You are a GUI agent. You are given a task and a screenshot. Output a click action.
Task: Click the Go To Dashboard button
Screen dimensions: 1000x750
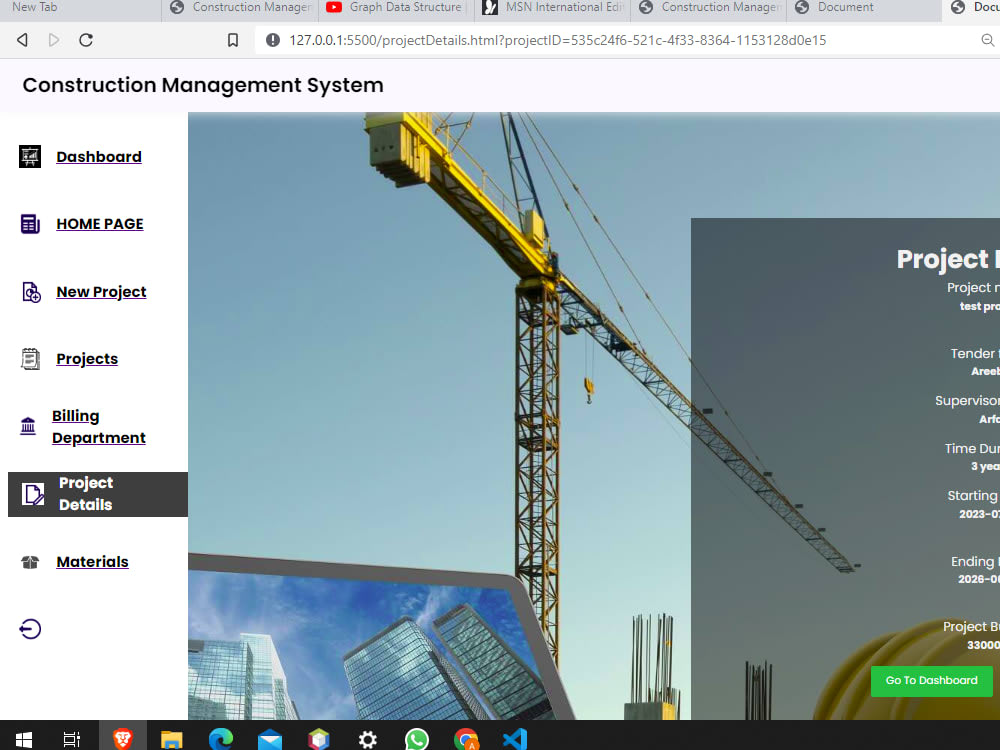[931, 681]
